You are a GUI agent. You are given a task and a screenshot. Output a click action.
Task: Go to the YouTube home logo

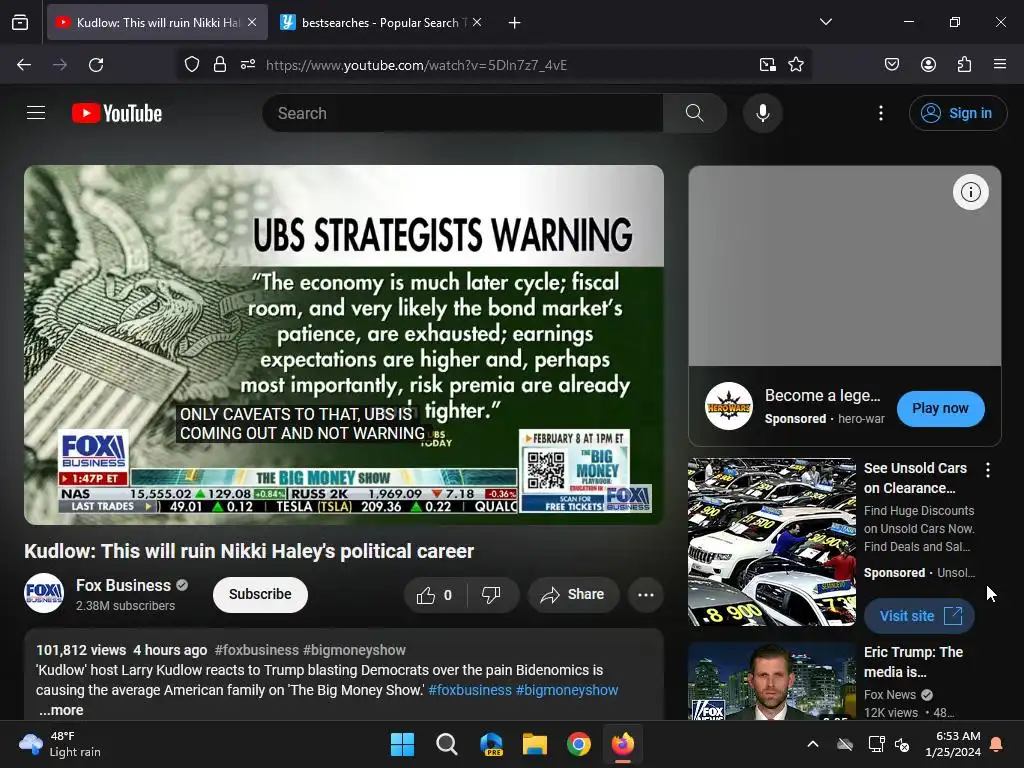[x=117, y=113]
